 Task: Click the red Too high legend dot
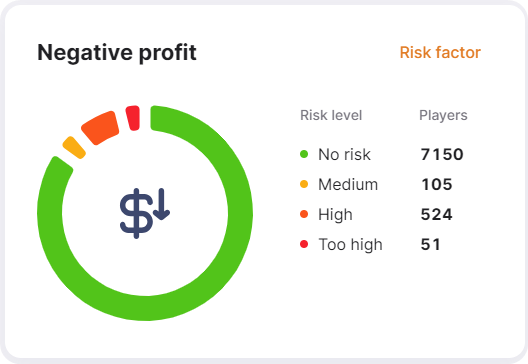(304, 244)
